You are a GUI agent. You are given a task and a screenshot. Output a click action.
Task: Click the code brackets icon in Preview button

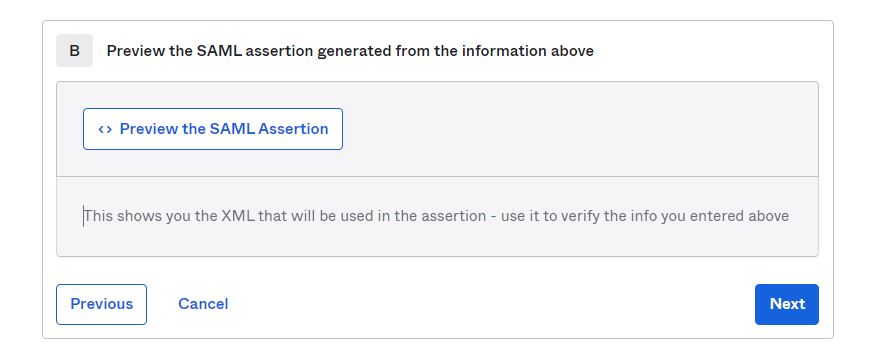(x=105, y=129)
